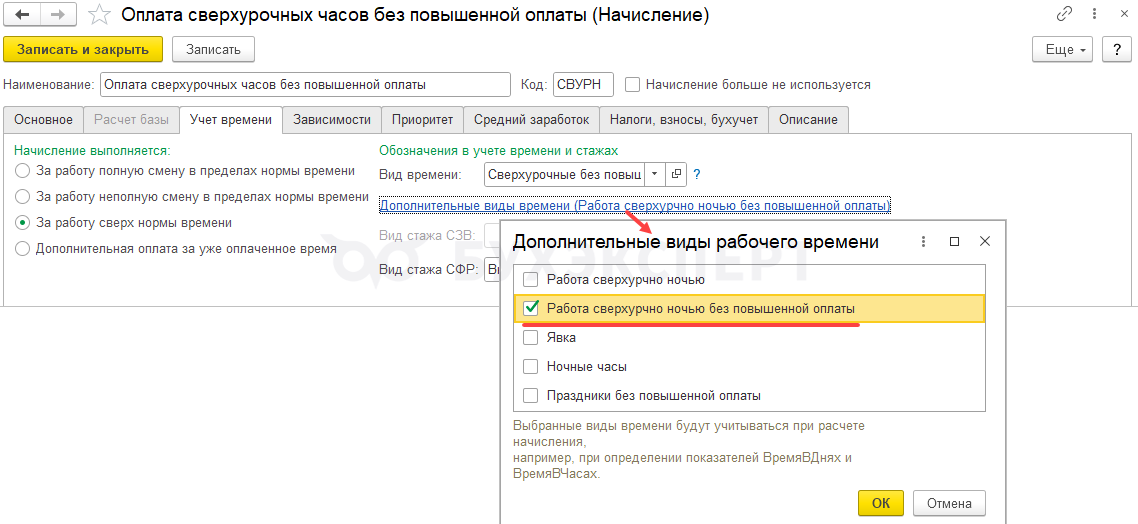This screenshot has height=524, width=1138.
Task: Open the Описание tab
Action: pos(809,120)
